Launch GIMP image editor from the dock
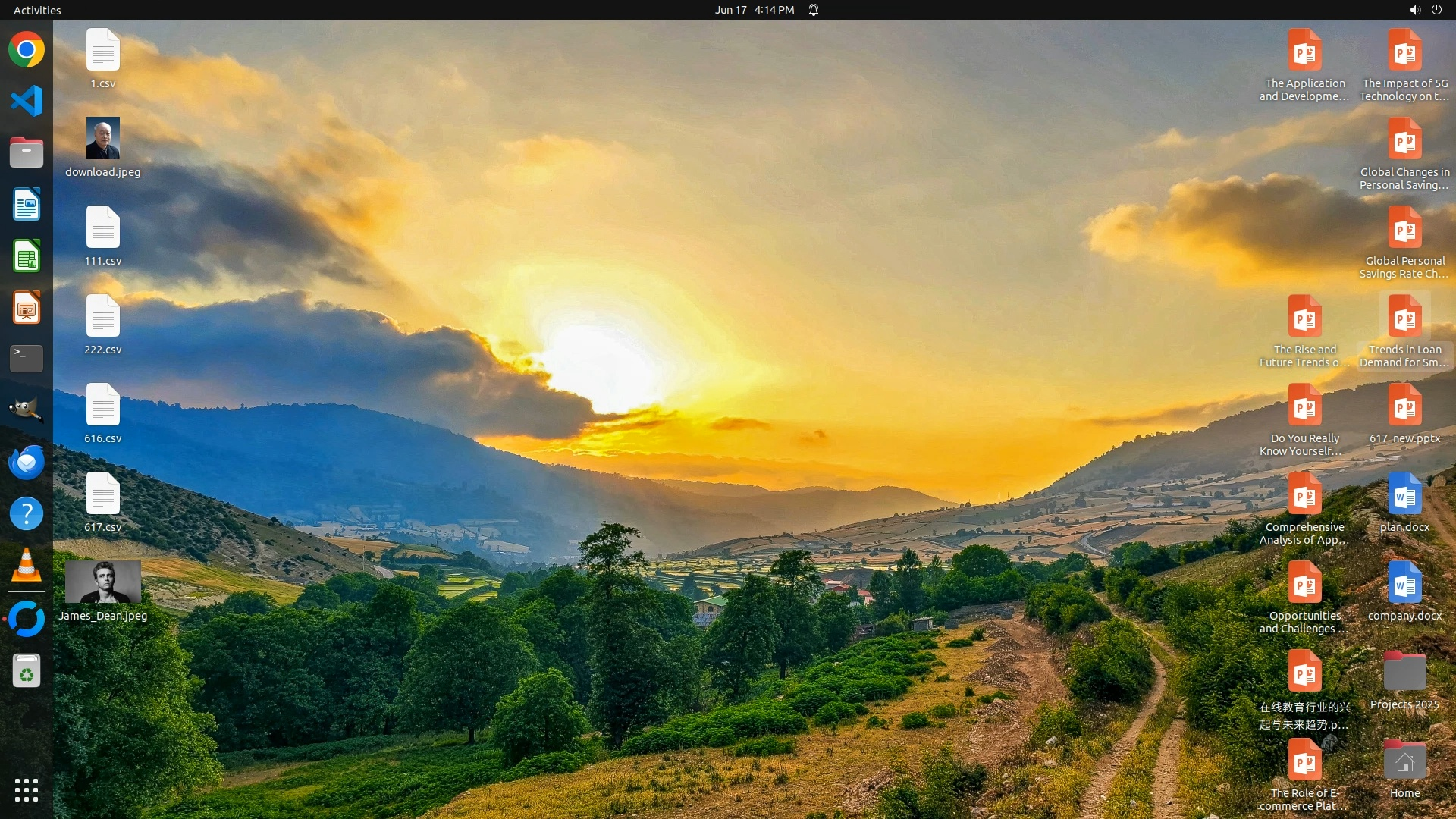Viewport: 1456px width, 819px height. pyautogui.click(x=27, y=410)
